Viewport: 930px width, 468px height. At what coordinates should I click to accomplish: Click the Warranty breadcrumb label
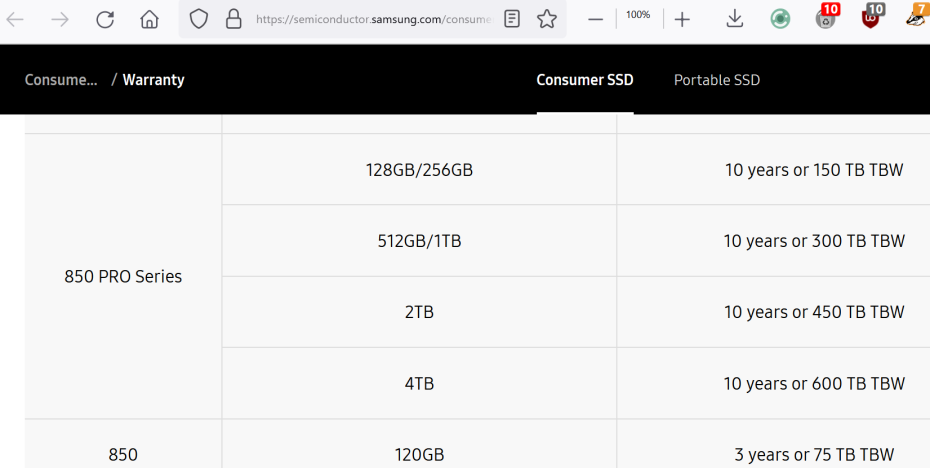153,80
